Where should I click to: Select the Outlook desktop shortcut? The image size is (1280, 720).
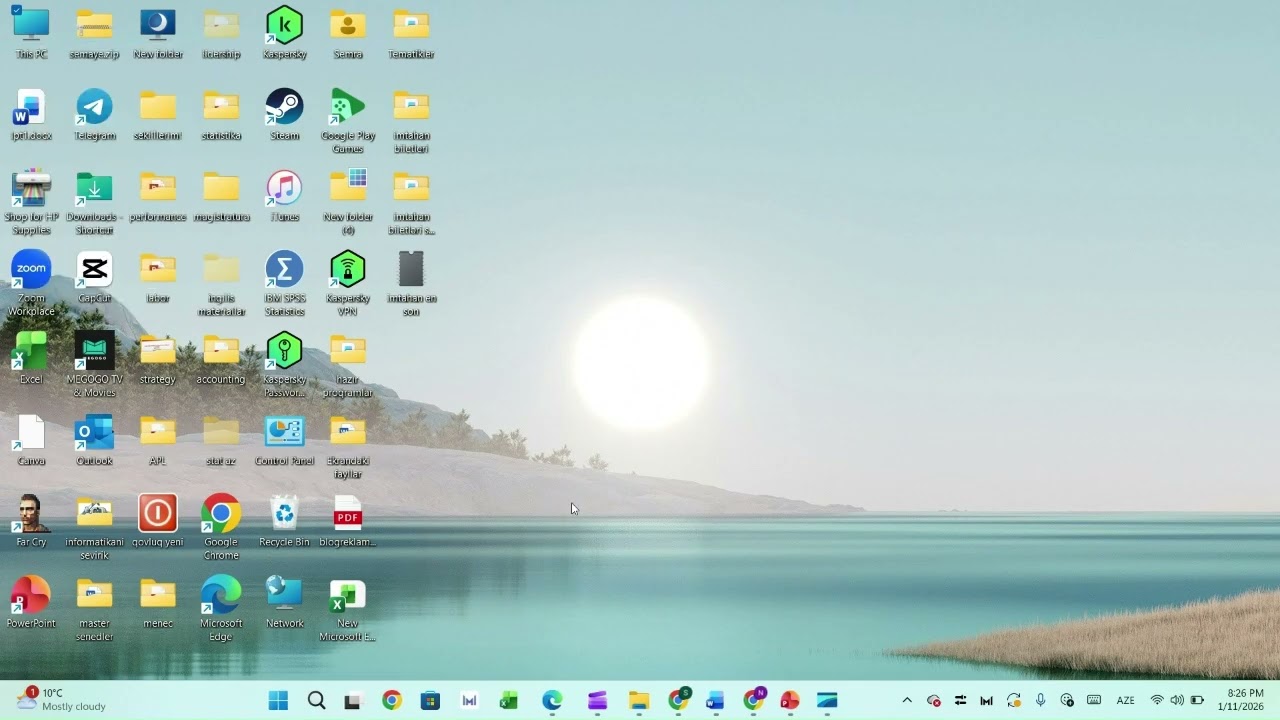94,440
